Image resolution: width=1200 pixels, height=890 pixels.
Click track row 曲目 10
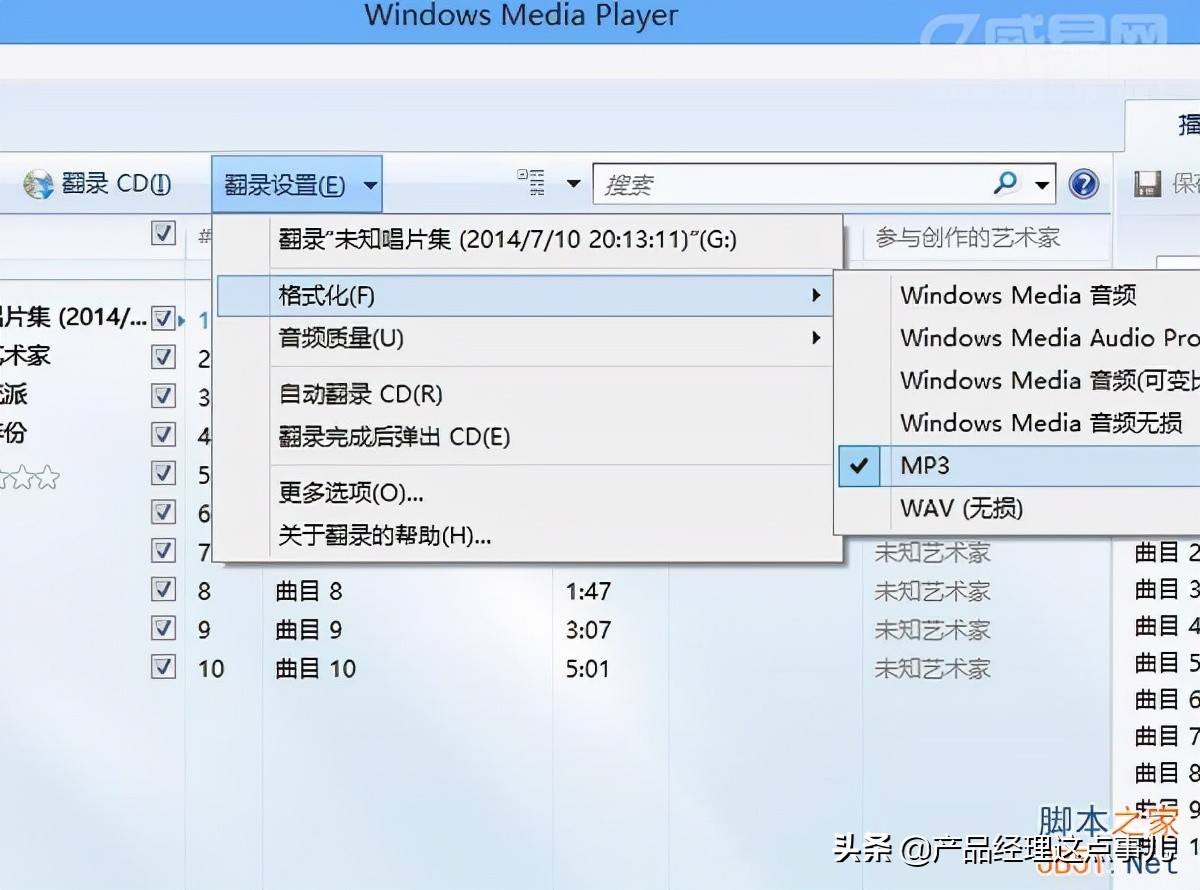[316, 668]
